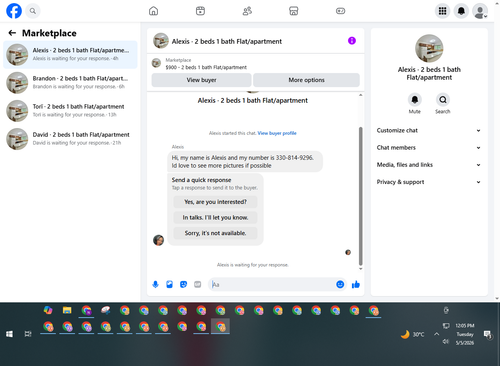Open the Windows notification center icon
Screen dimensions: 500x366
(x=488, y=334)
